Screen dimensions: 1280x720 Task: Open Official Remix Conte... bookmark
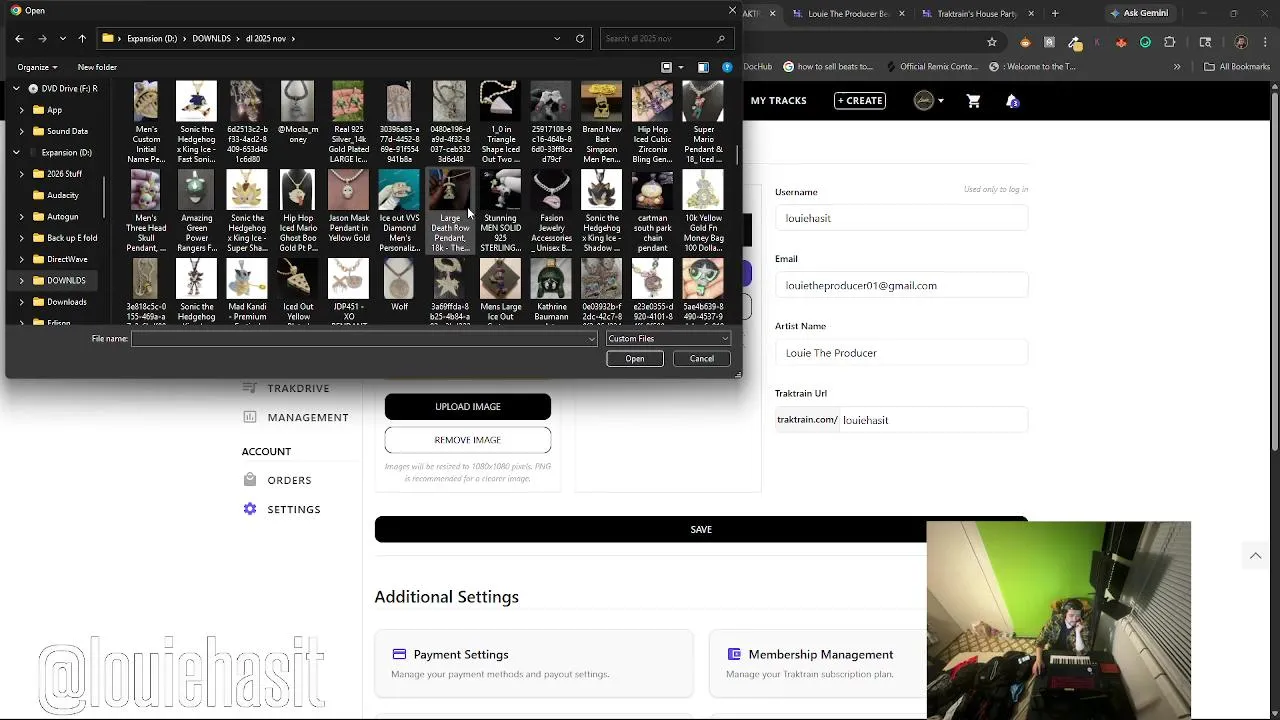coord(930,67)
